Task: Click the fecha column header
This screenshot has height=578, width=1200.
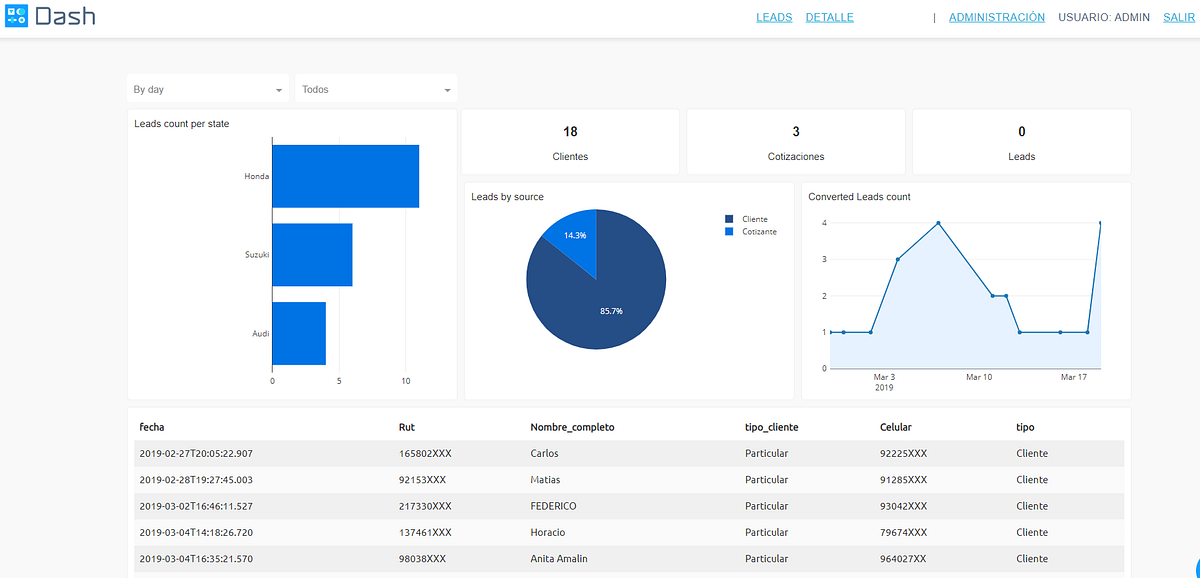Action: (151, 427)
